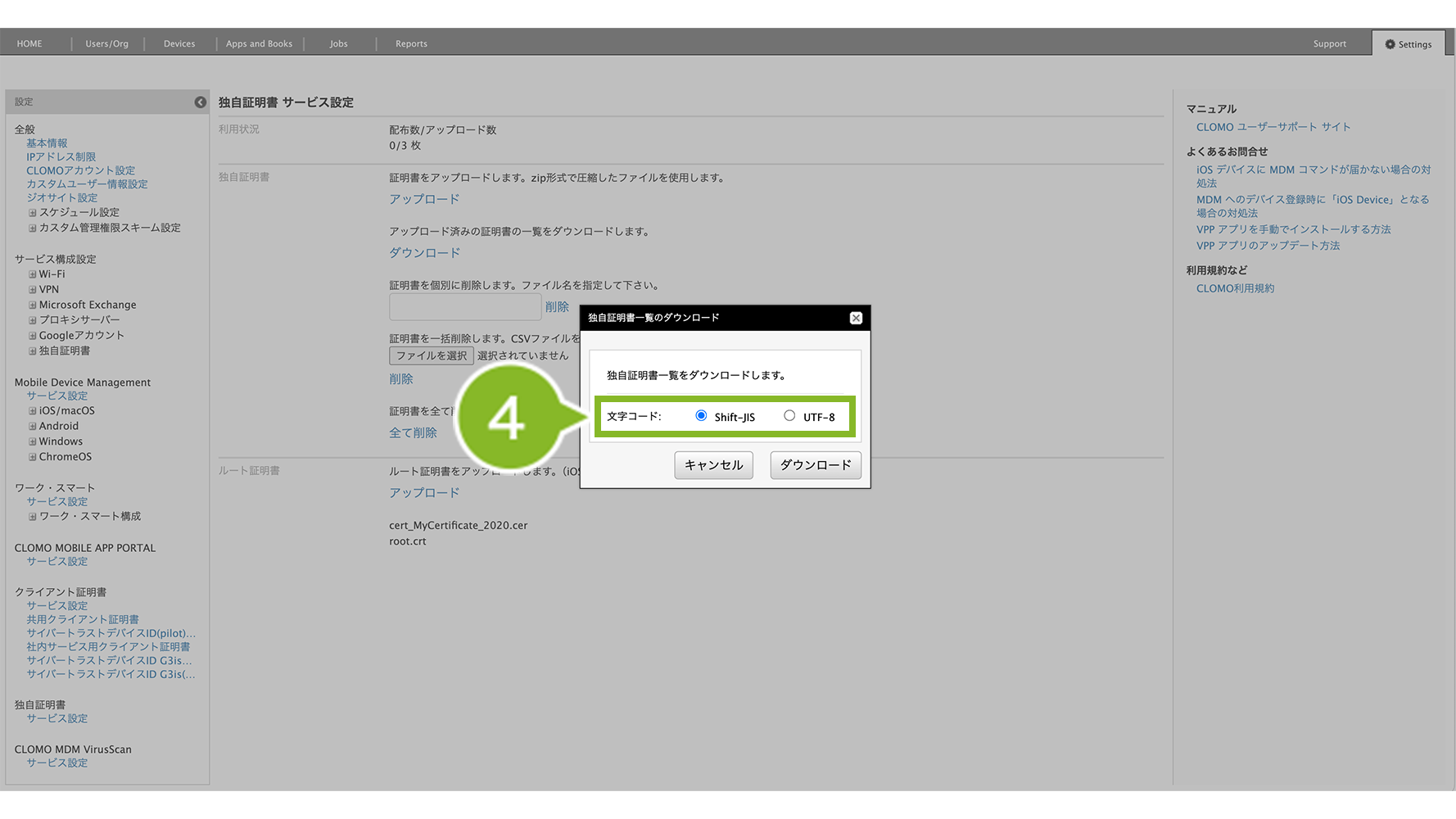Expand the ChromeOS node
This screenshot has width=1456, height=819.
pos(33,457)
